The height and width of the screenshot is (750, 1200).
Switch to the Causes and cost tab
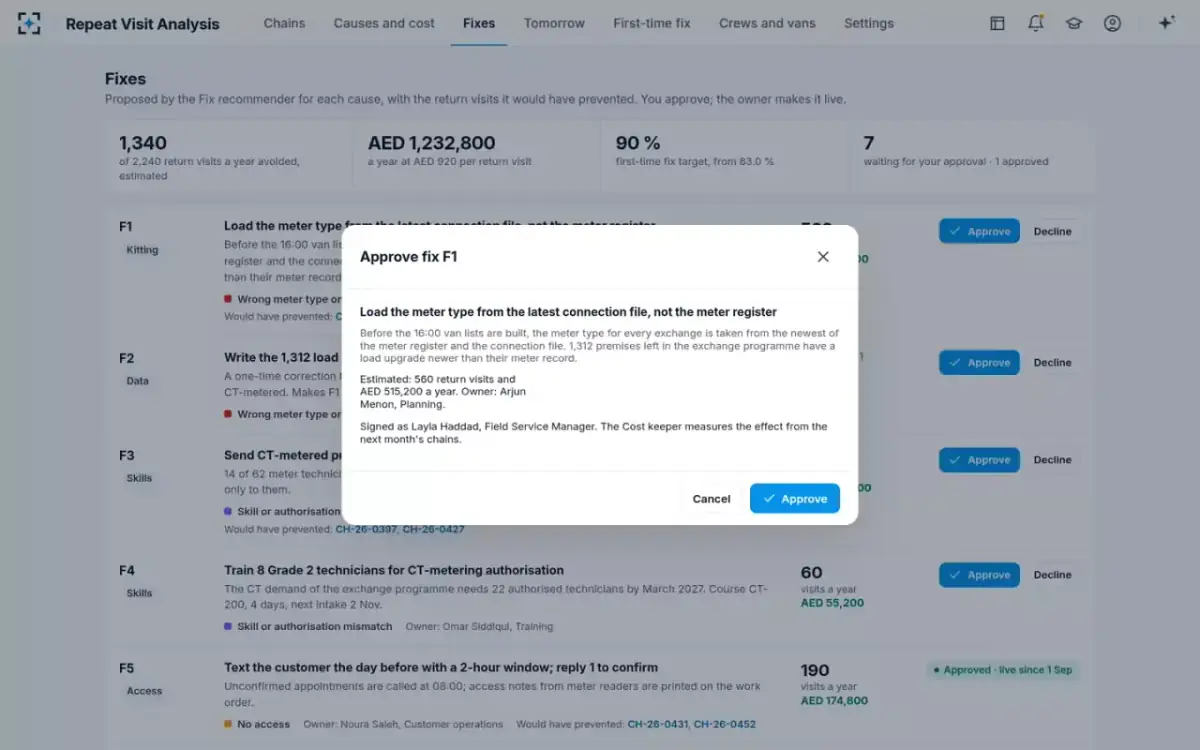pyautogui.click(x=384, y=23)
